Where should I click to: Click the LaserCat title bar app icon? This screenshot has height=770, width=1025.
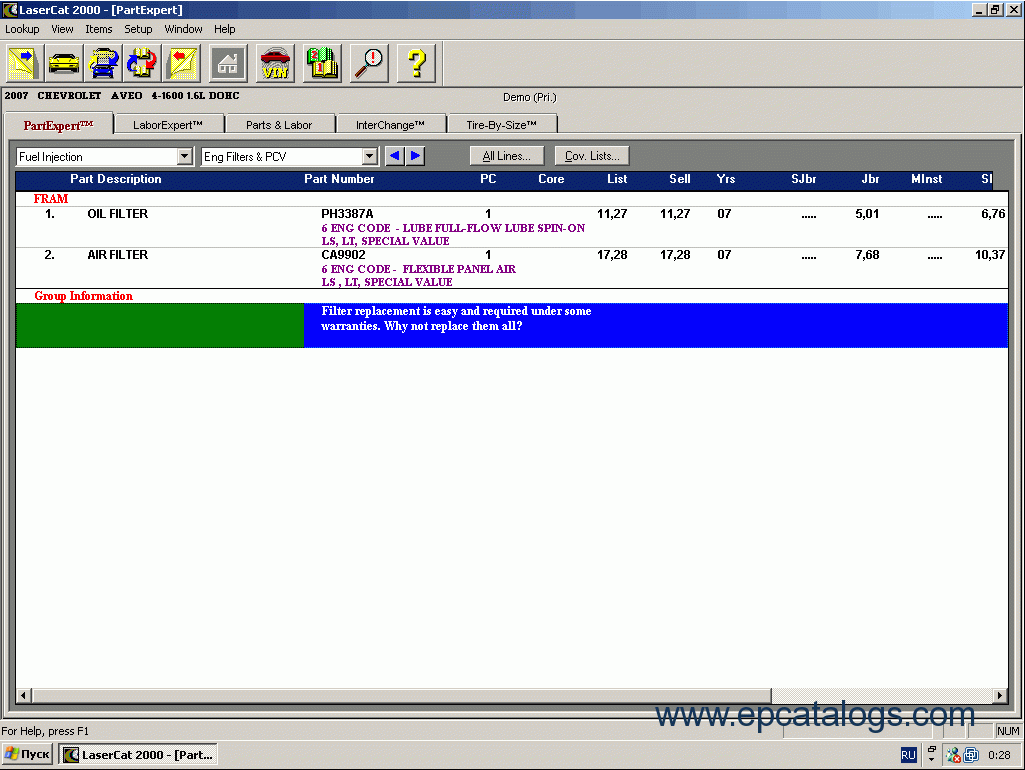[10, 10]
